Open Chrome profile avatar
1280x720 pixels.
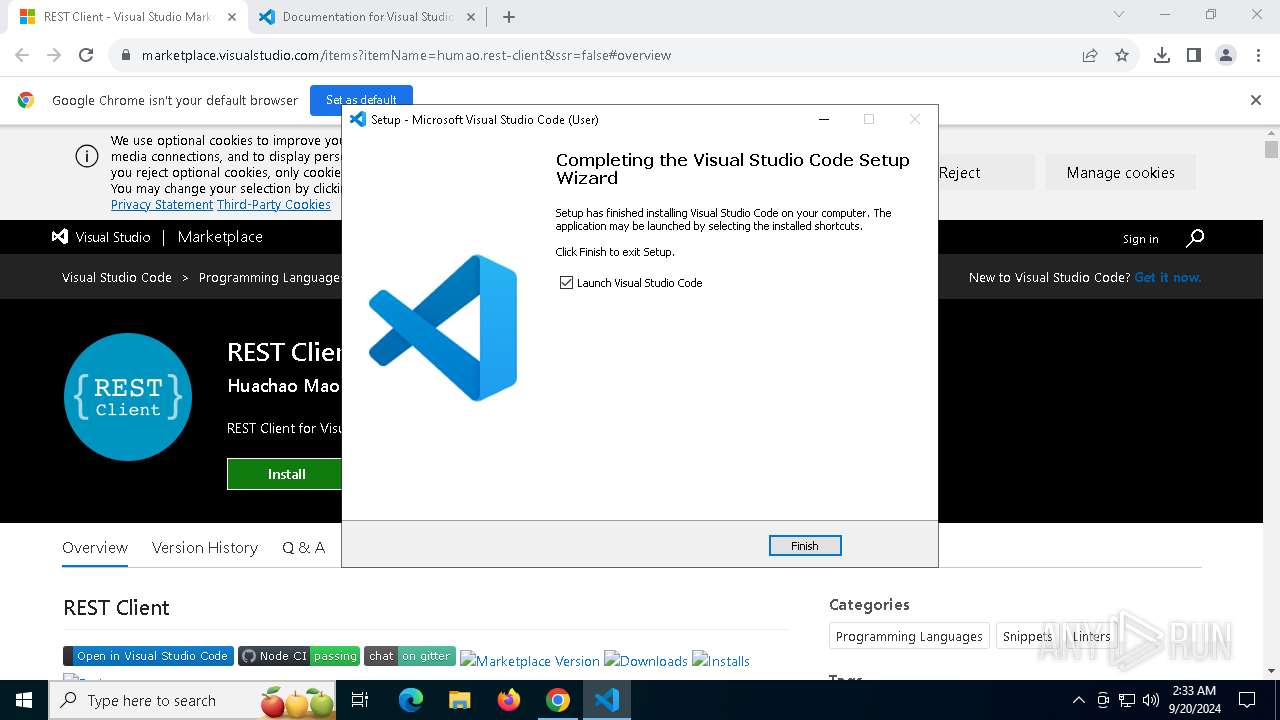1226,55
